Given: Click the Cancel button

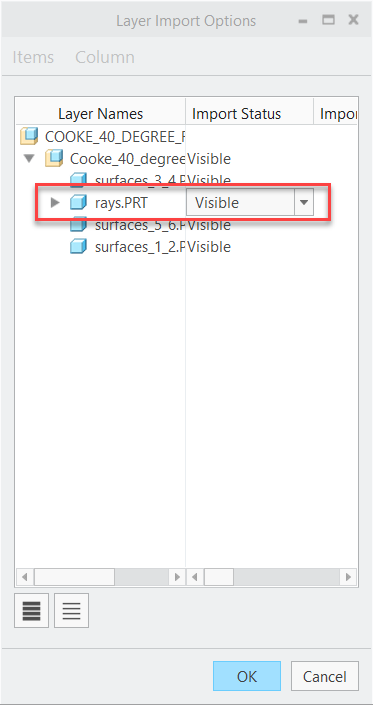Looking at the screenshot, I should click(x=325, y=676).
